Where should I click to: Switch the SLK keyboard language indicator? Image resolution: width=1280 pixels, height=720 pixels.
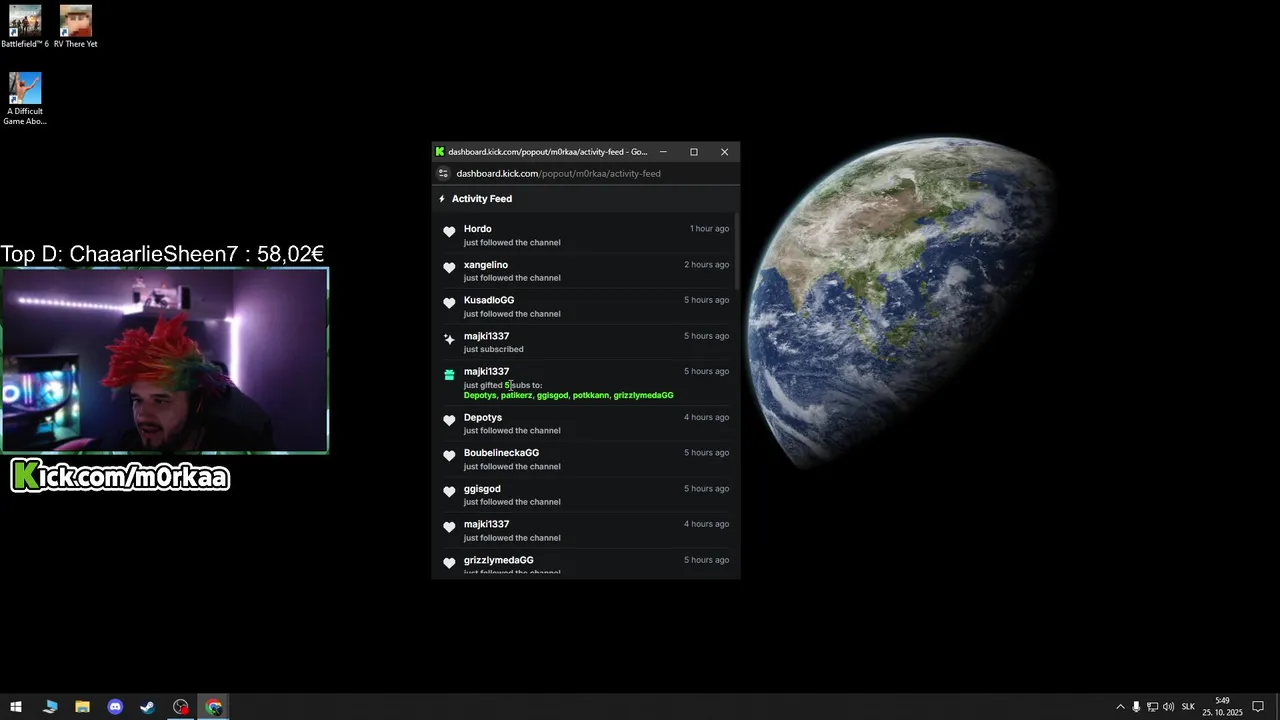[x=1188, y=707]
